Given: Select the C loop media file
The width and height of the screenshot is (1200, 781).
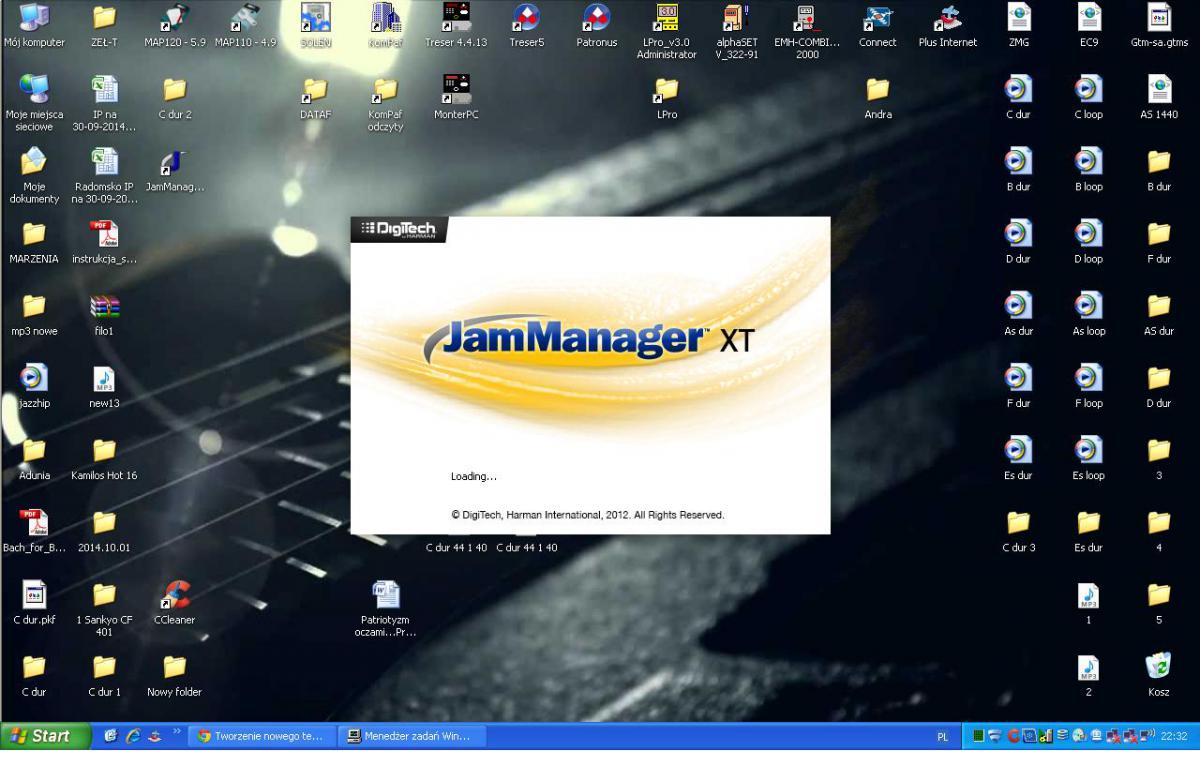Looking at the screenshot, I should 1088,98.
